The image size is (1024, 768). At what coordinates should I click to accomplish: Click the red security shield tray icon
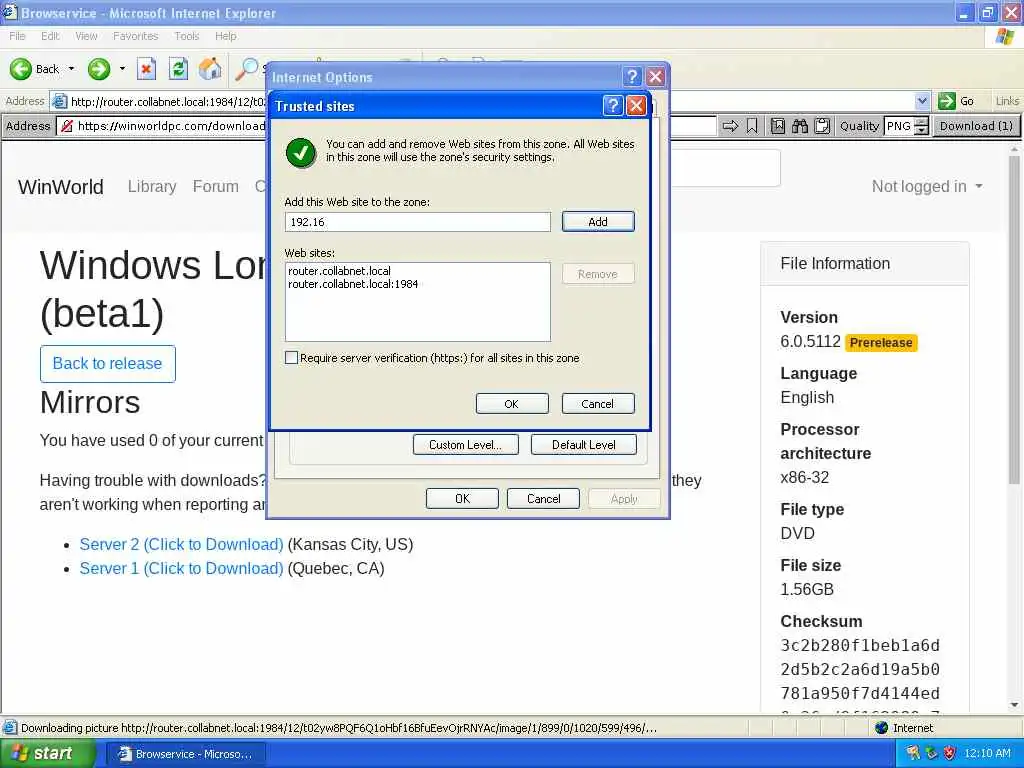(950, 753)
